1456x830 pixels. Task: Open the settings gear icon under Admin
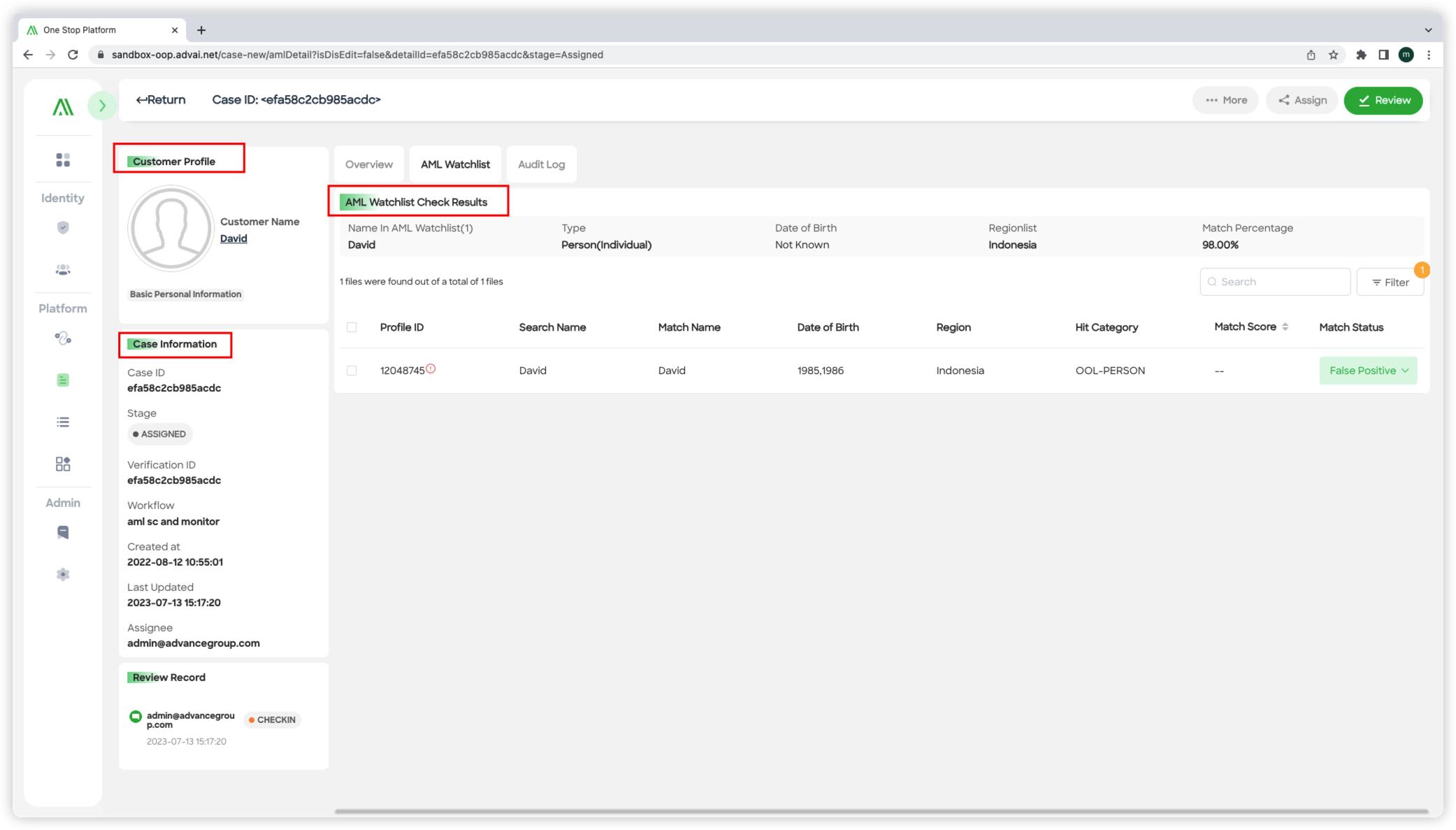pyautogui.click(x=63, y=574)
